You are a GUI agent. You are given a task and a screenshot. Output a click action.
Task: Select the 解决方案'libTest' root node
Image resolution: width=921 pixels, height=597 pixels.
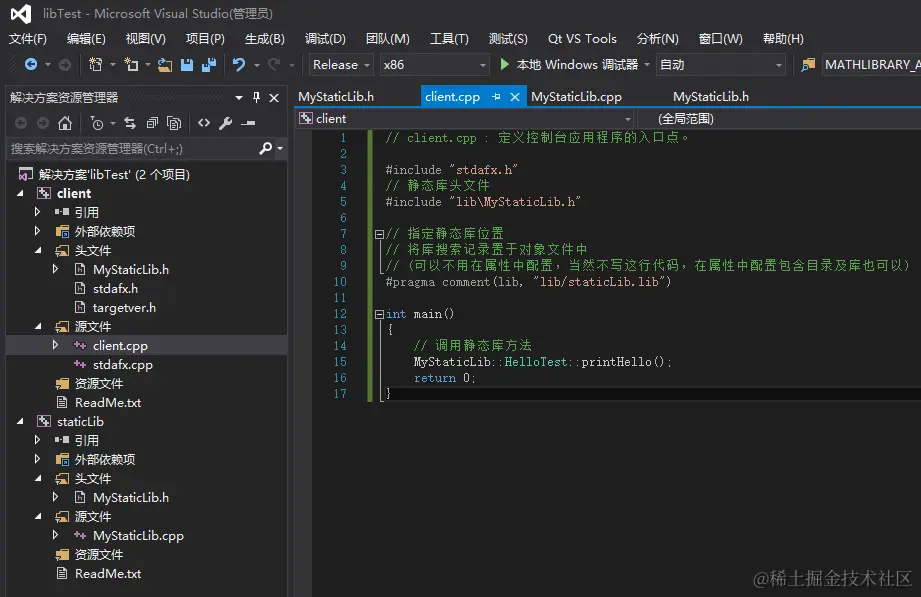(x=114, y=174)
